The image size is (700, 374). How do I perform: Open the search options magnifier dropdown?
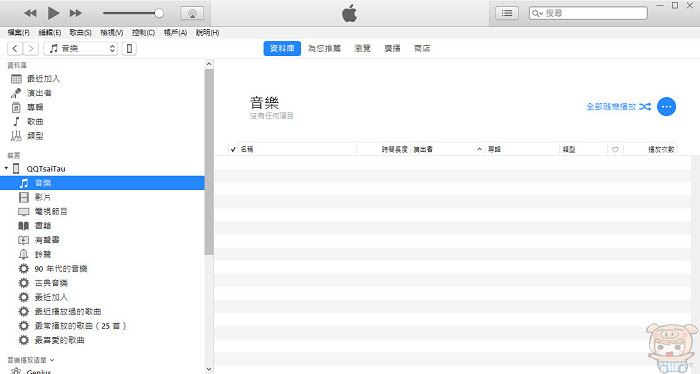click(537, 13)
